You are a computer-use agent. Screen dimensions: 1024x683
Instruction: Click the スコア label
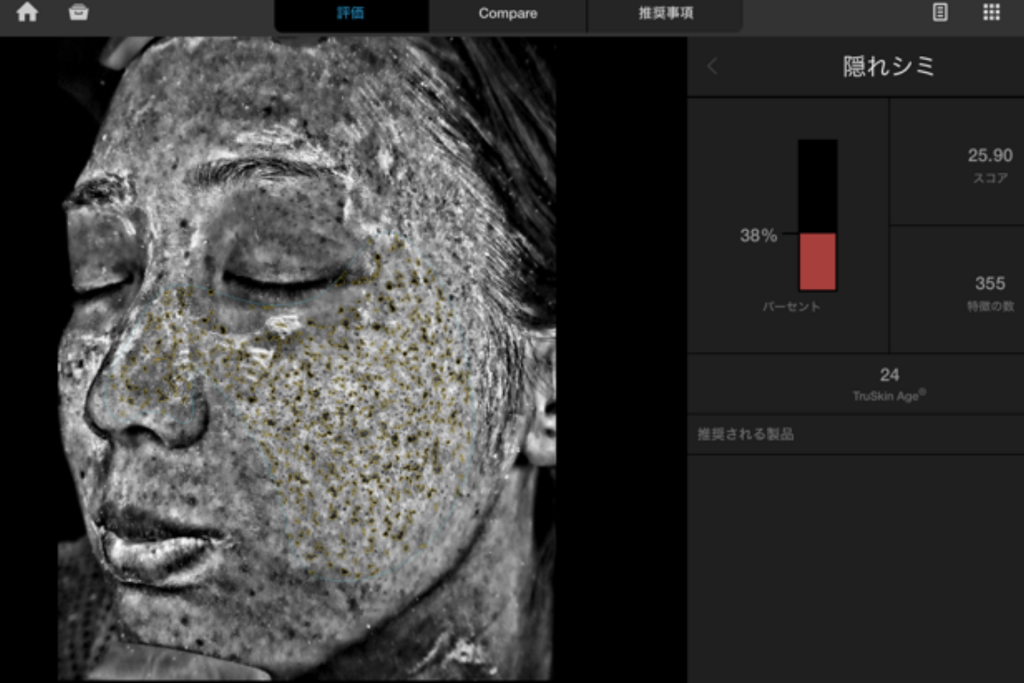point(990,178)
